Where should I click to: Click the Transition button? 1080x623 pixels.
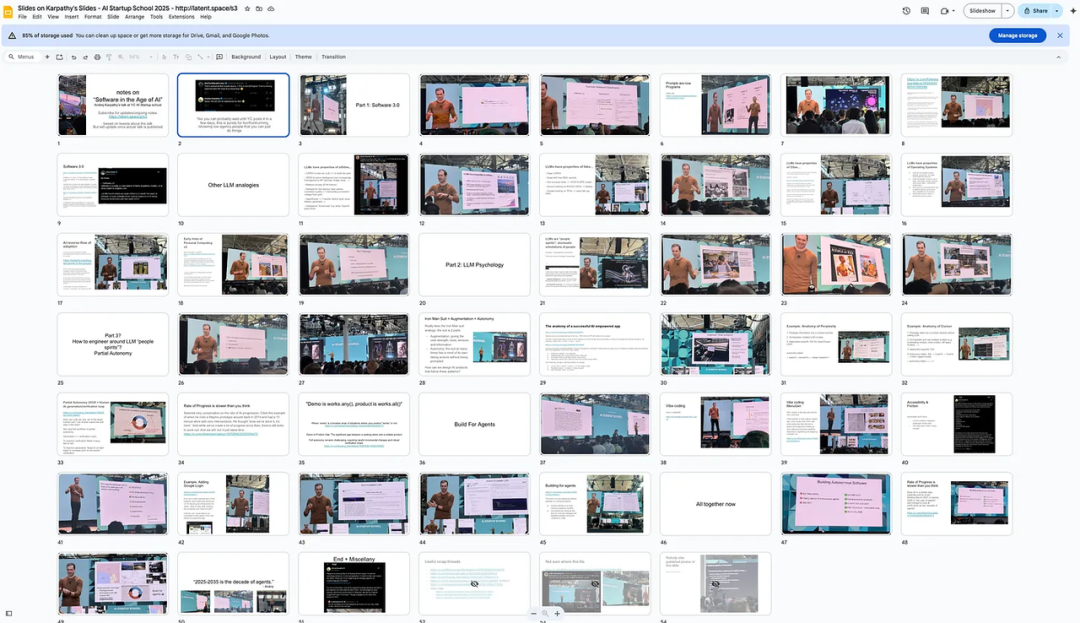[333, 57]
